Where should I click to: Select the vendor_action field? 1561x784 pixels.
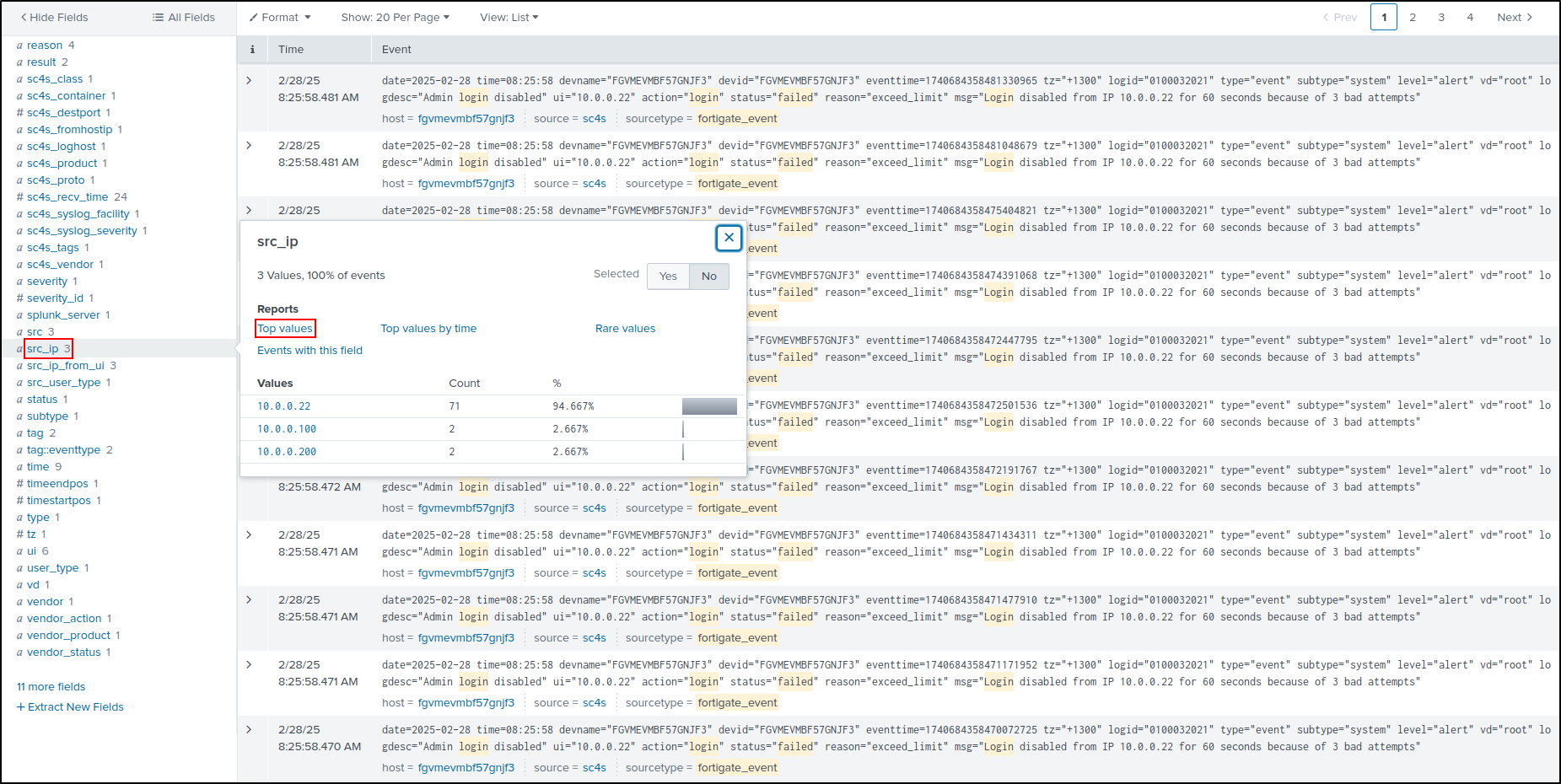(x=64, y=619)
